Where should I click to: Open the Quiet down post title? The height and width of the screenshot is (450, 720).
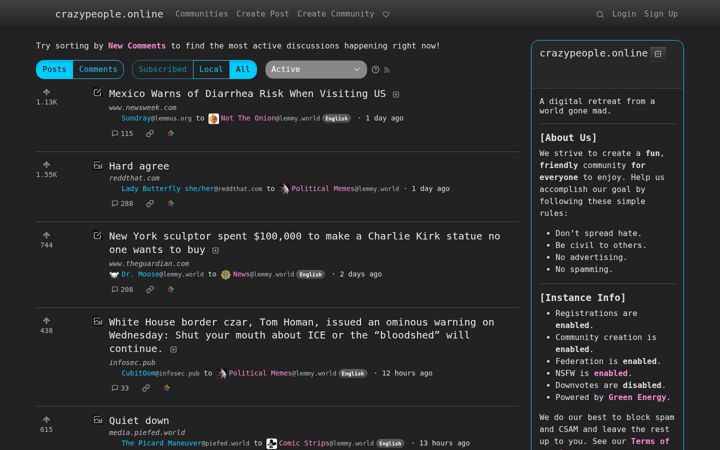(x=139, y=421)
